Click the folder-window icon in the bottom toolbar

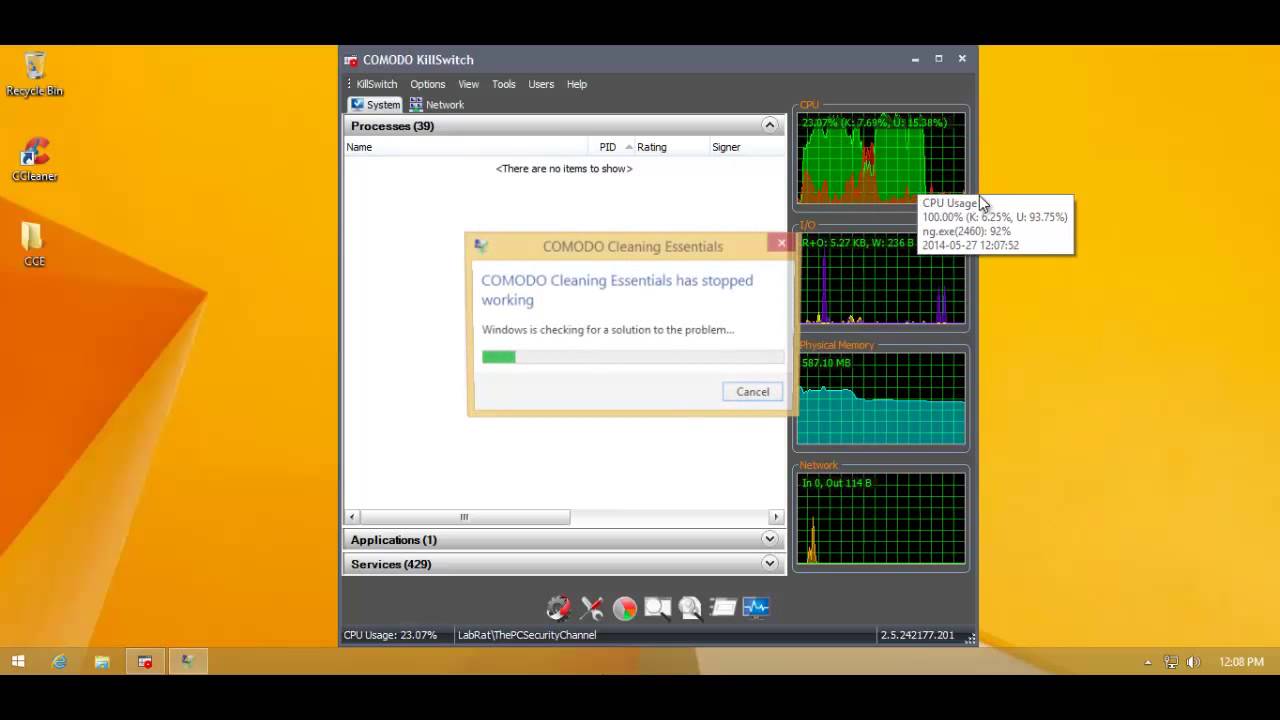pos(723,607)
